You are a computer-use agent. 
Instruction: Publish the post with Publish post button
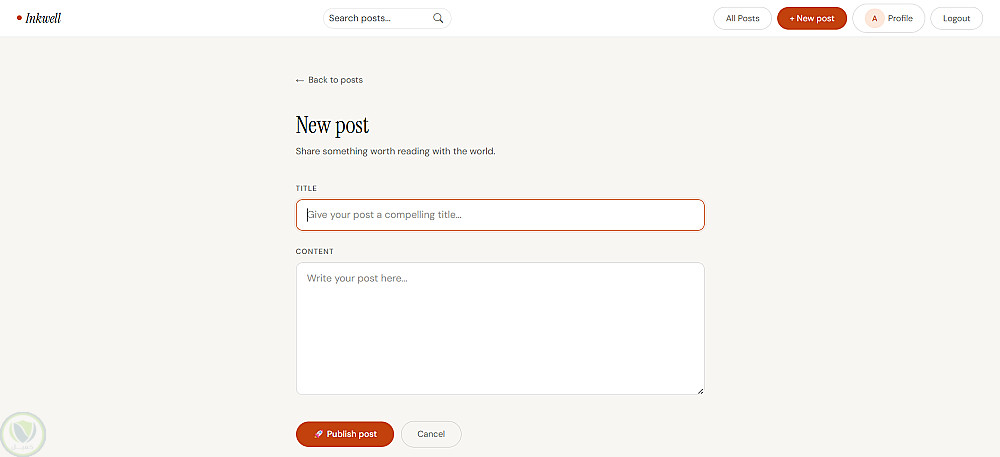pyautogui.click(x=345, y=434)
